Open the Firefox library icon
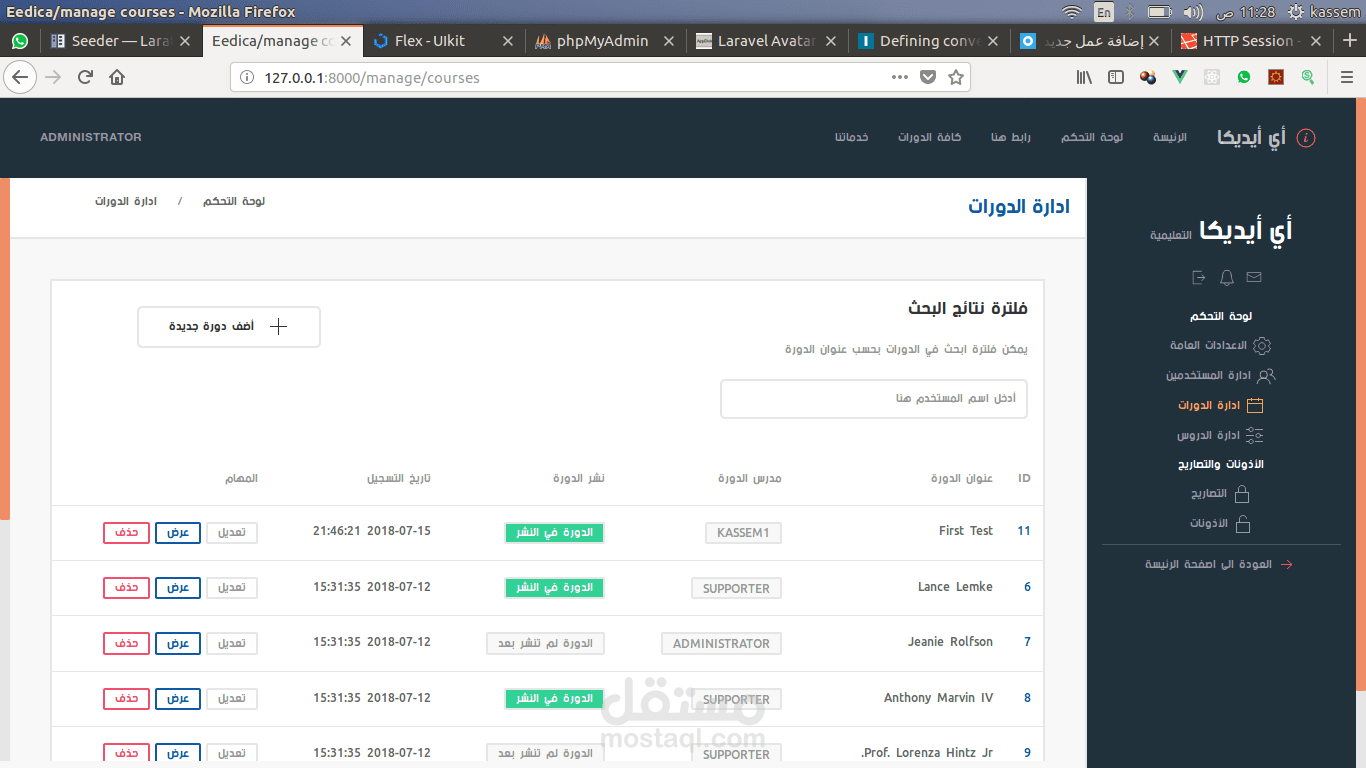 [1084, 77]
